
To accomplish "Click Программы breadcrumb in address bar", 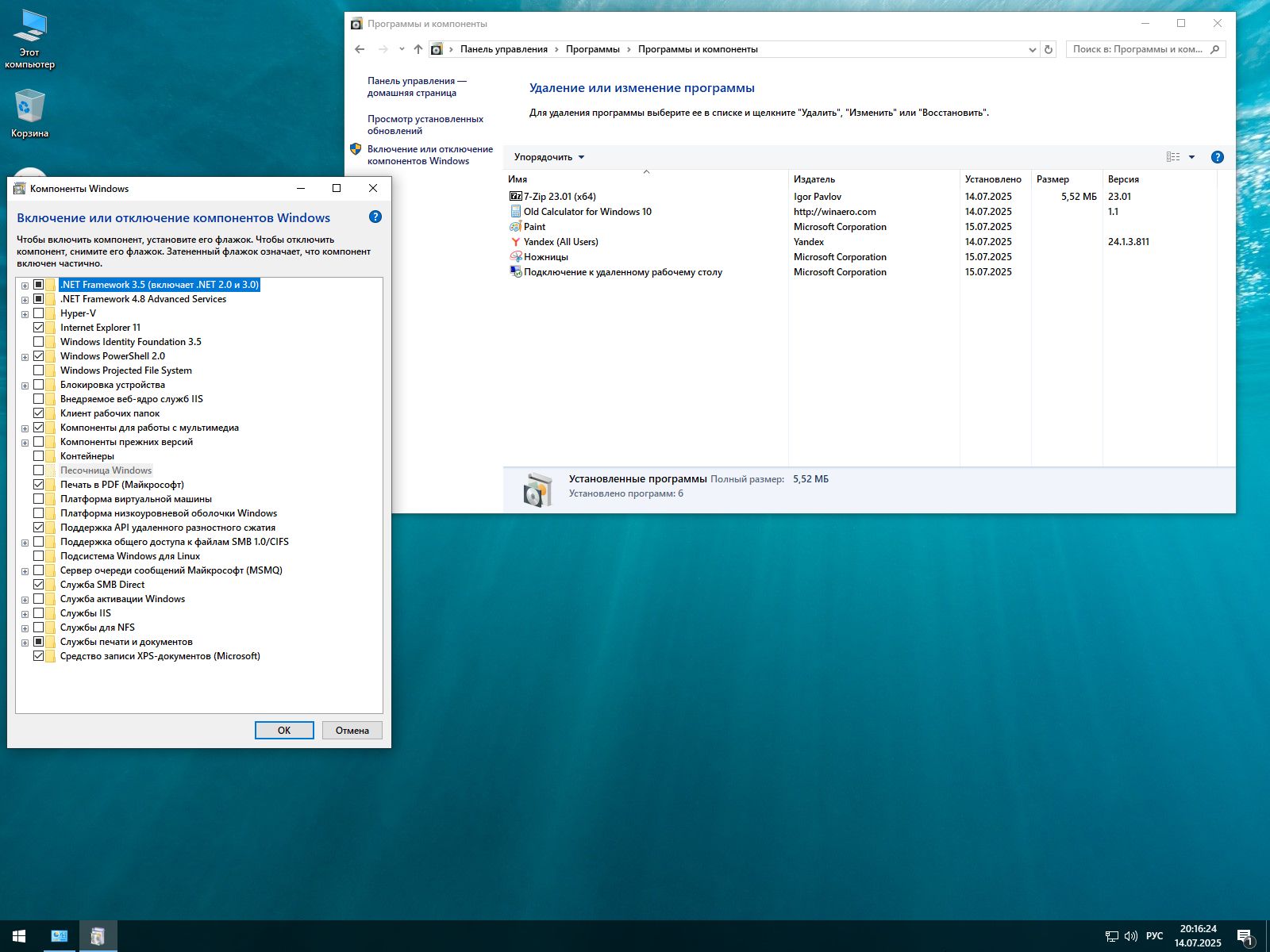I will [592, 49].
